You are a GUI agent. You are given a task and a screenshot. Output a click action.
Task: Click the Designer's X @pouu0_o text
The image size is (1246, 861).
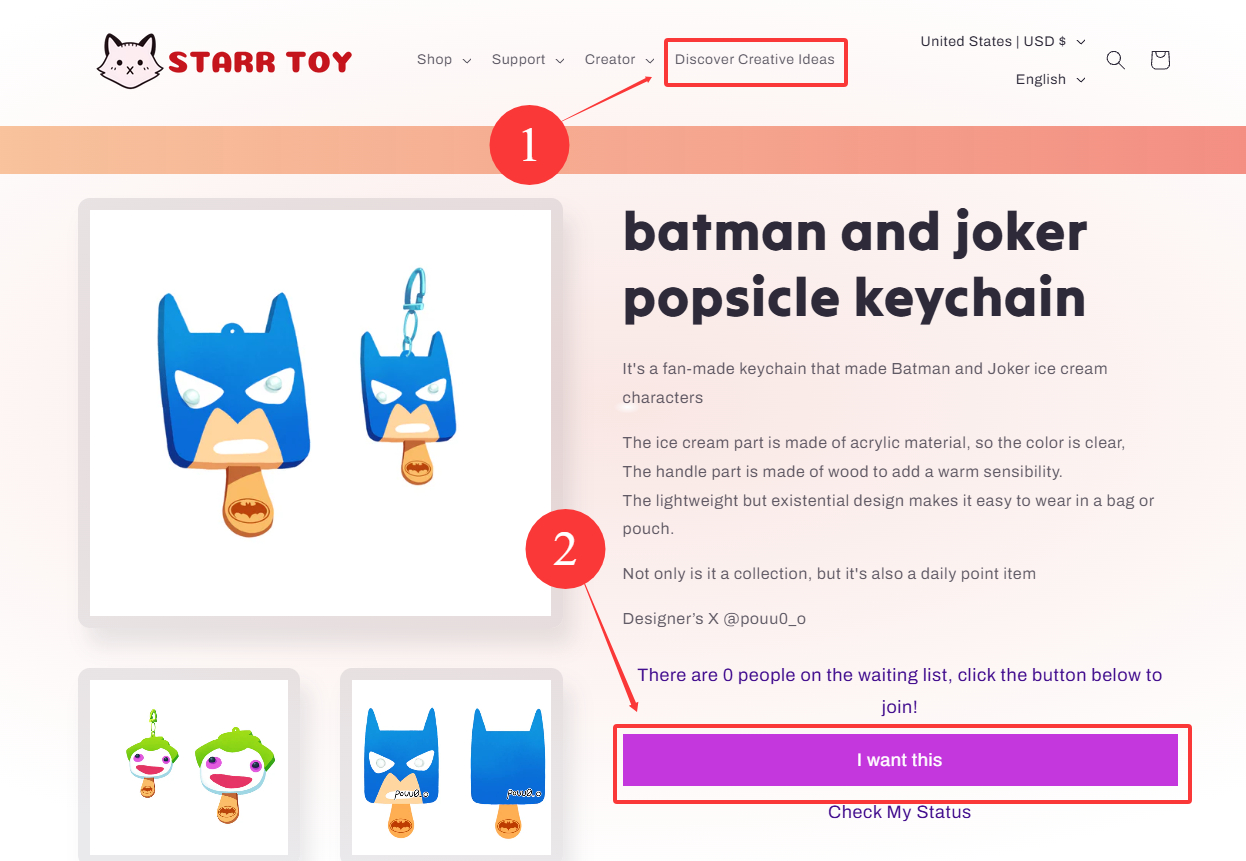tap(714, 619)
